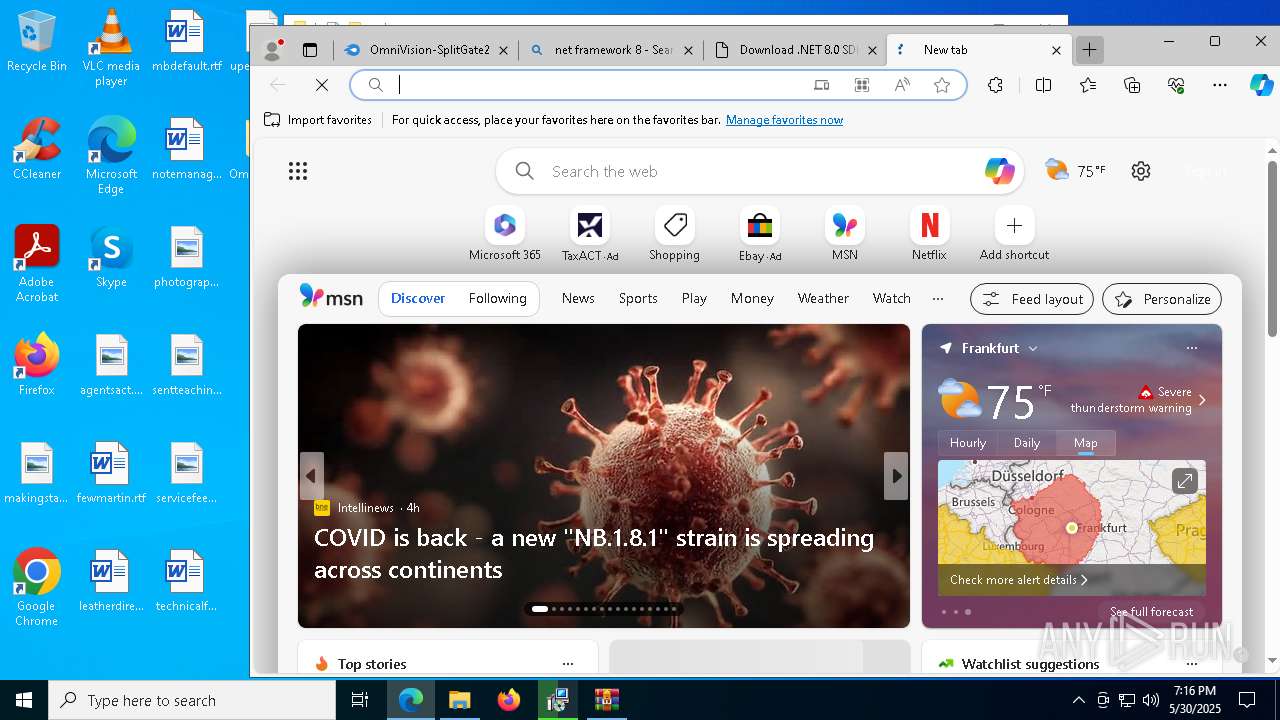Open the Extensions puzzle icon
This screenshot has height=720, width=1280.
(x=995, y=85)
